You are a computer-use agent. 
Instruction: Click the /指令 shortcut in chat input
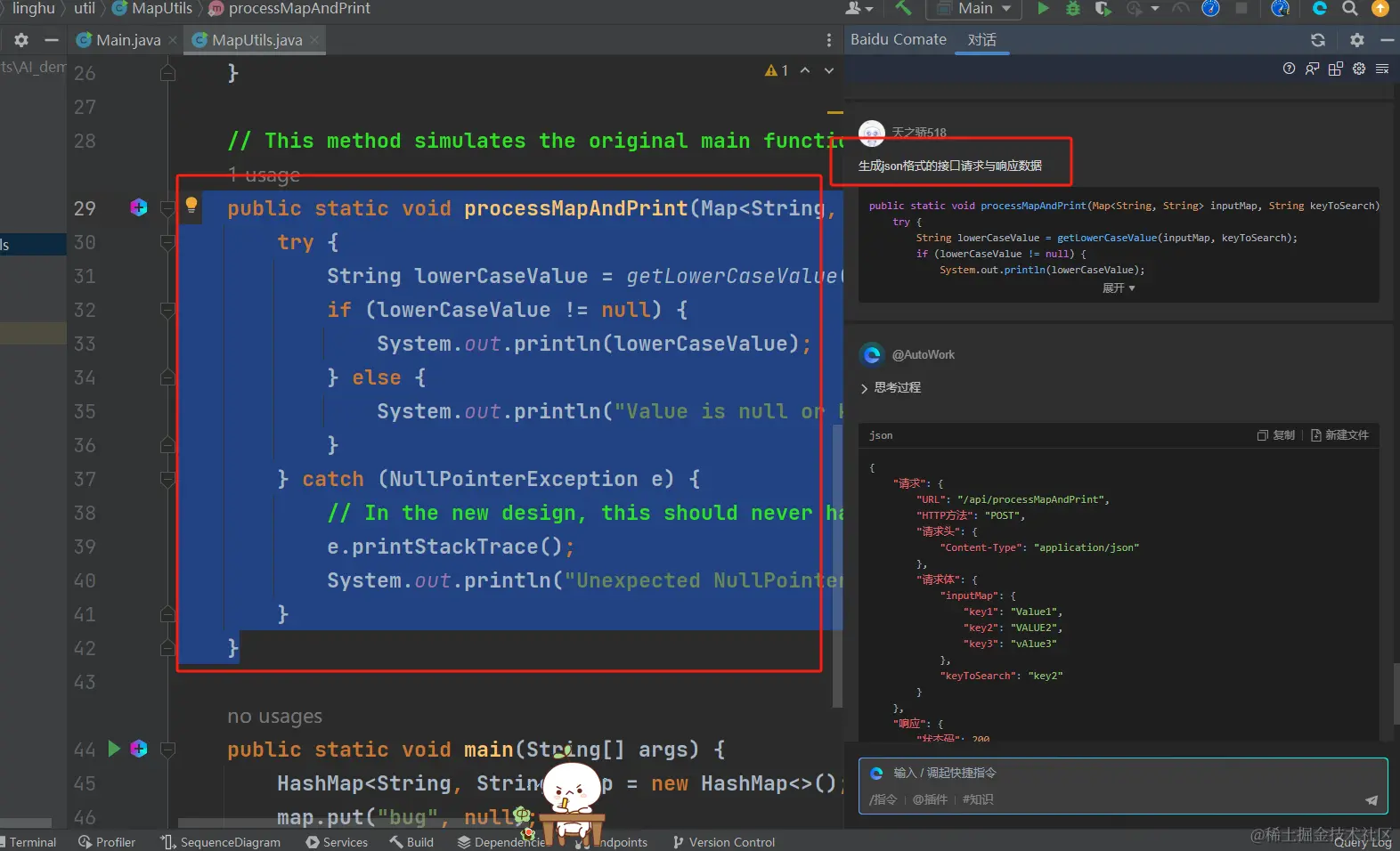(x=883, y=799)
